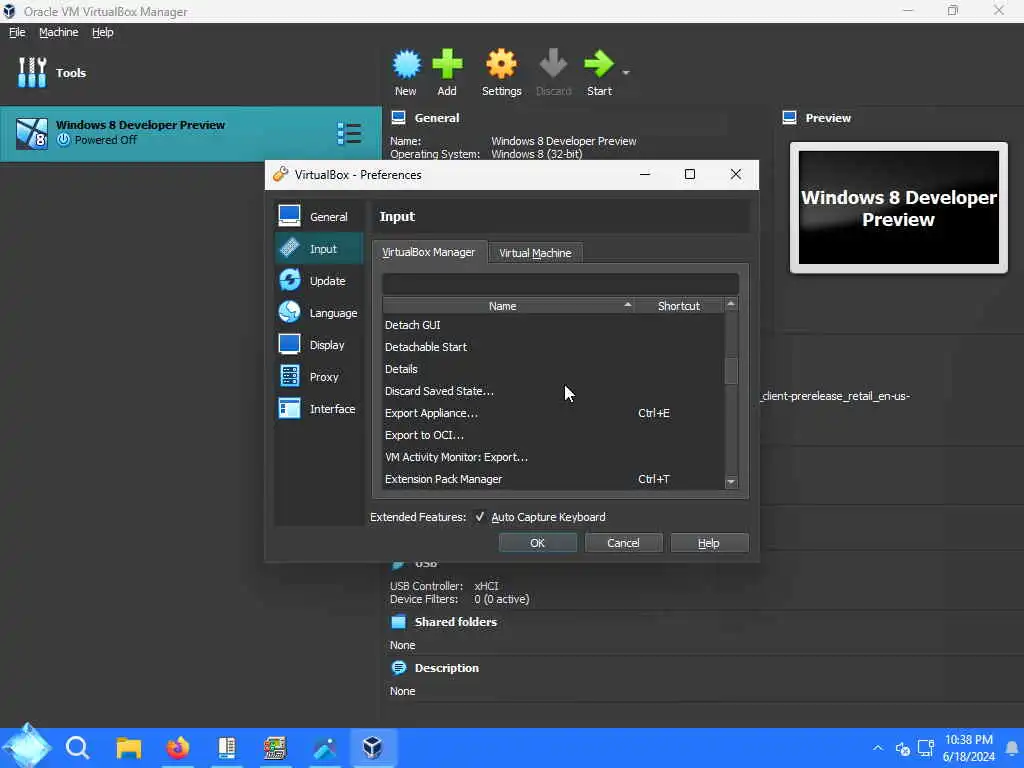1024x768 pixels.
Task: Open the Display preferences category
Action: click(319, 344)
